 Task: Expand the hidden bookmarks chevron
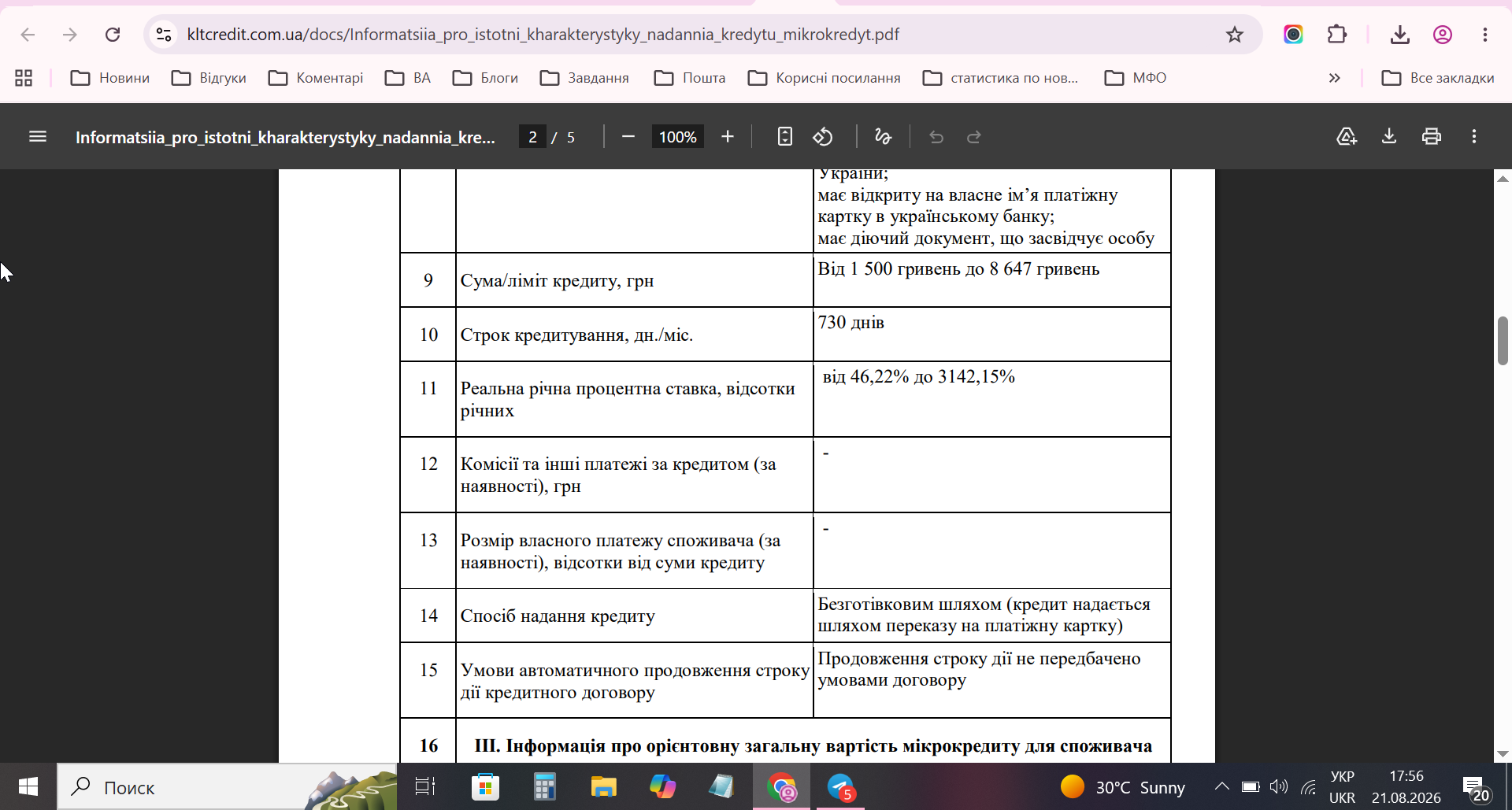(x=1334, y=78)
